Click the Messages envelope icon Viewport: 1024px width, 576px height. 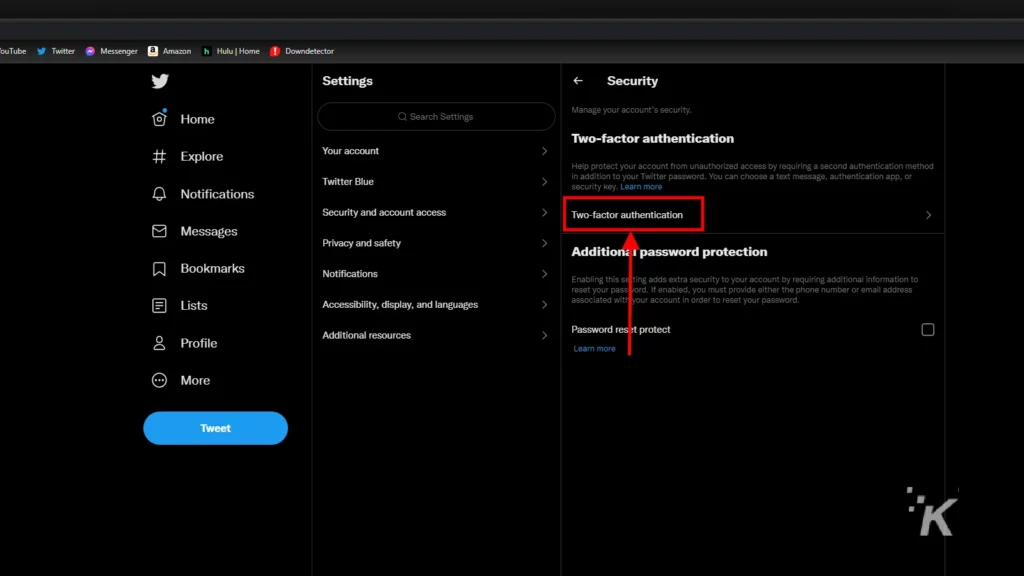pyautogui.click(x=159, y=231)
